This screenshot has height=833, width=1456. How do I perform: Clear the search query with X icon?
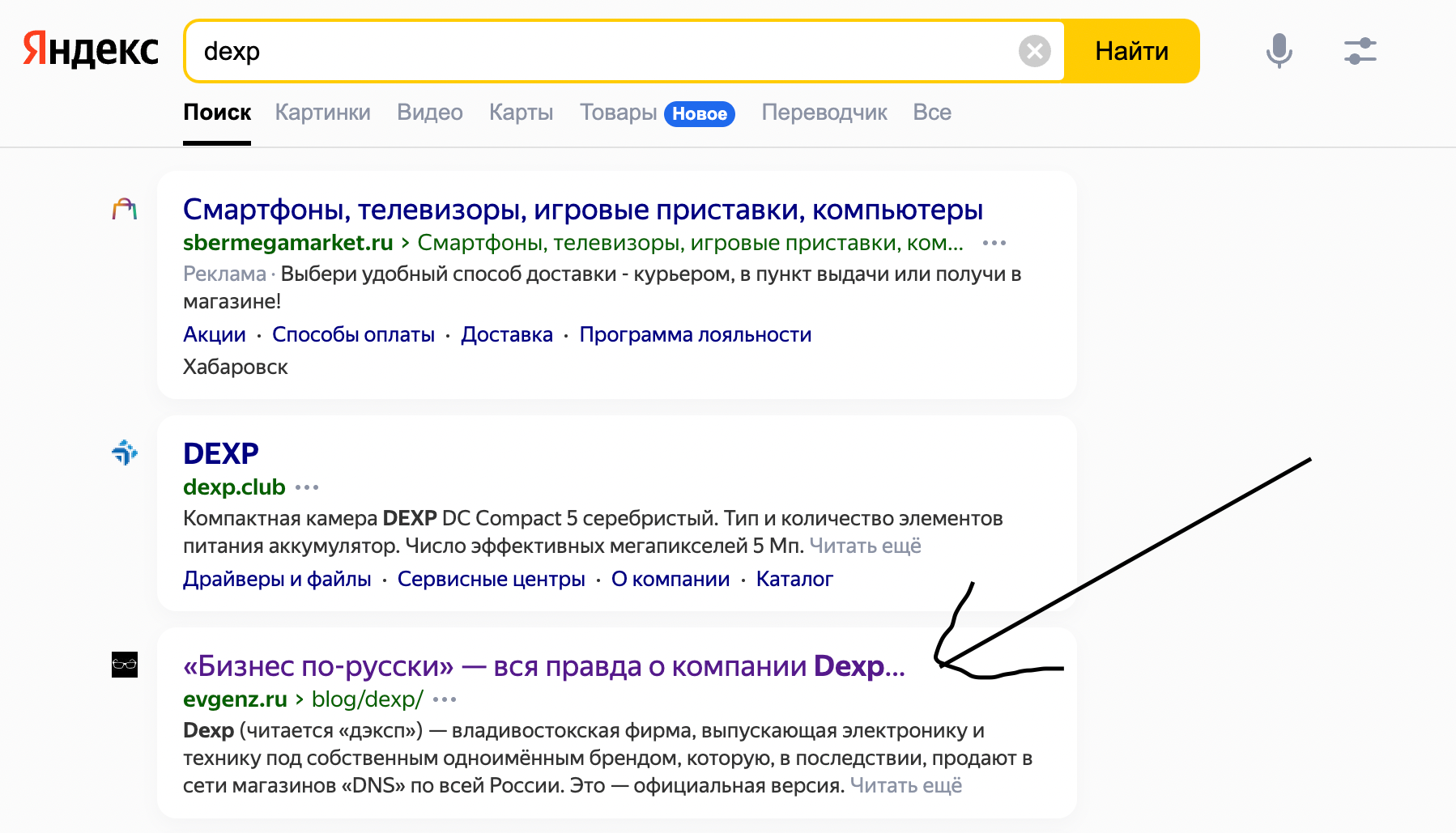1034,51
